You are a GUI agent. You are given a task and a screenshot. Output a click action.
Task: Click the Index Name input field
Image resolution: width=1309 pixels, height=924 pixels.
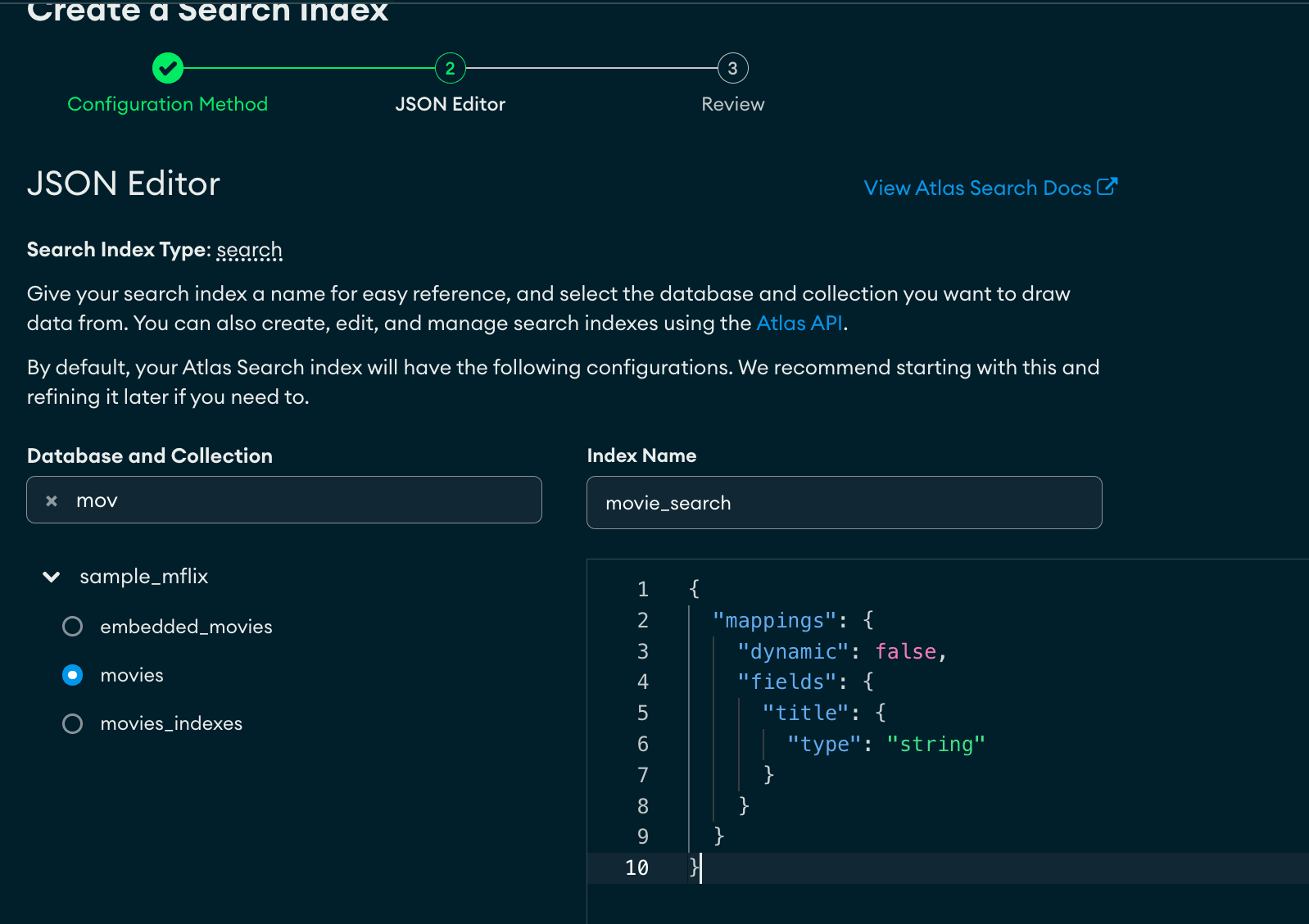point(844,503)
